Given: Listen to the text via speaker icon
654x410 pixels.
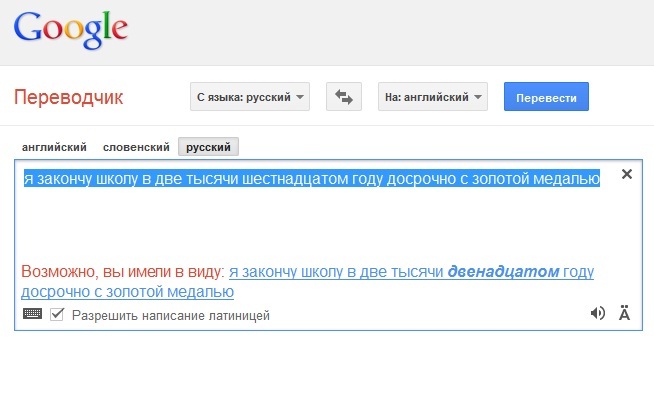Looking at the screenshot, I should (598, 313).
